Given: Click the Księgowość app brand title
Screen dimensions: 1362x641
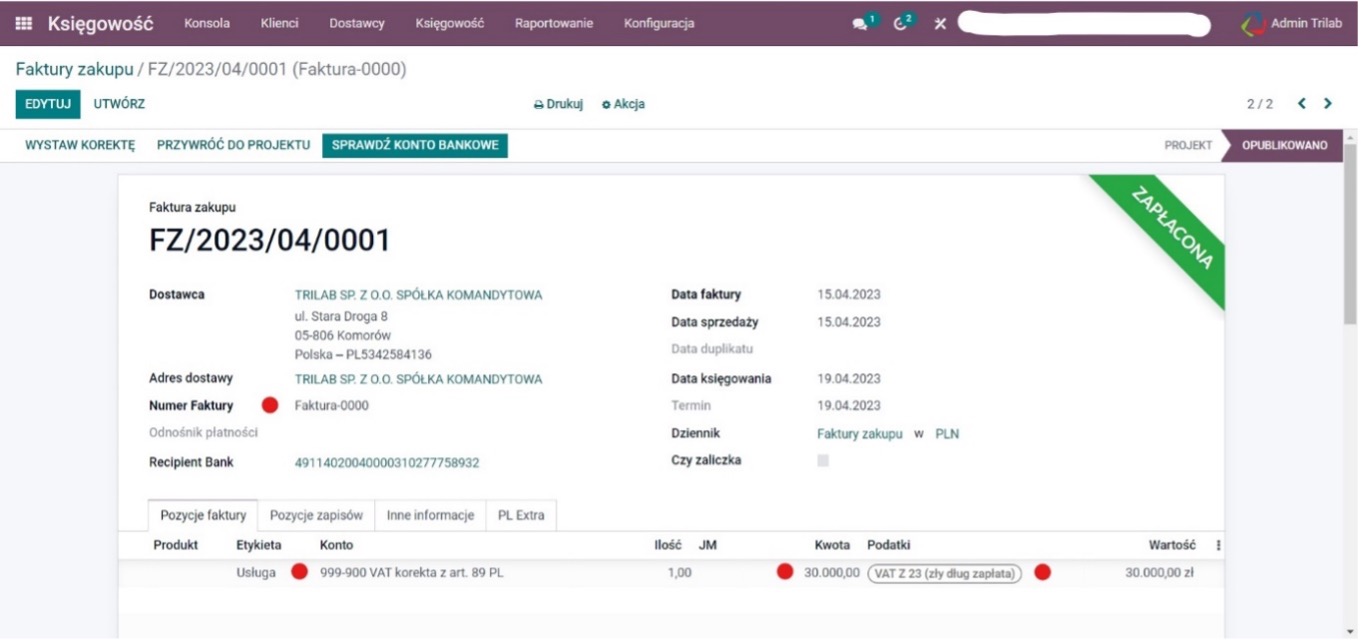Looking at the screenshot, I should [x=101, y=23].
